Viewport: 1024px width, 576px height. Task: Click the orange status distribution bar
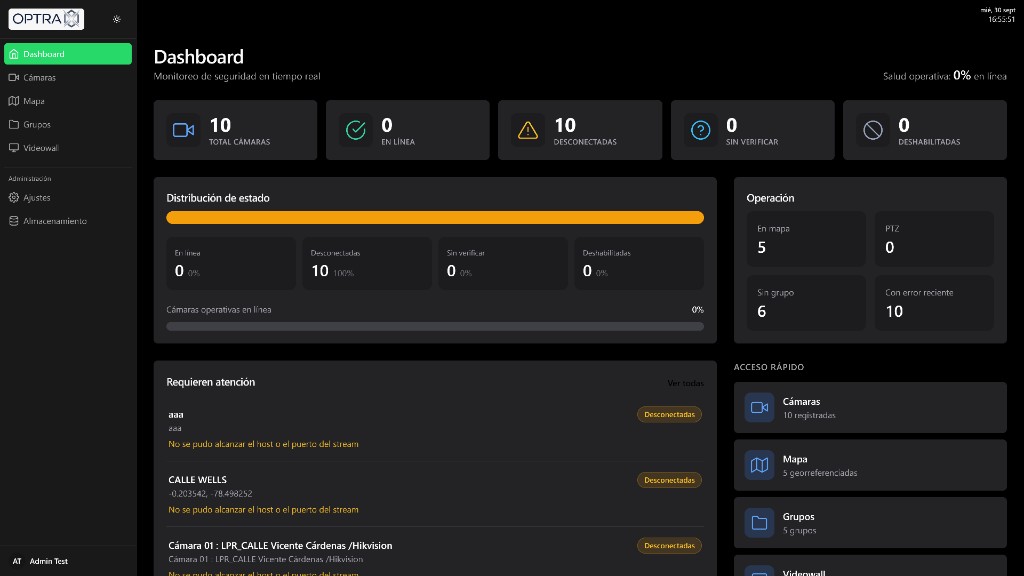tap(435, 217)
